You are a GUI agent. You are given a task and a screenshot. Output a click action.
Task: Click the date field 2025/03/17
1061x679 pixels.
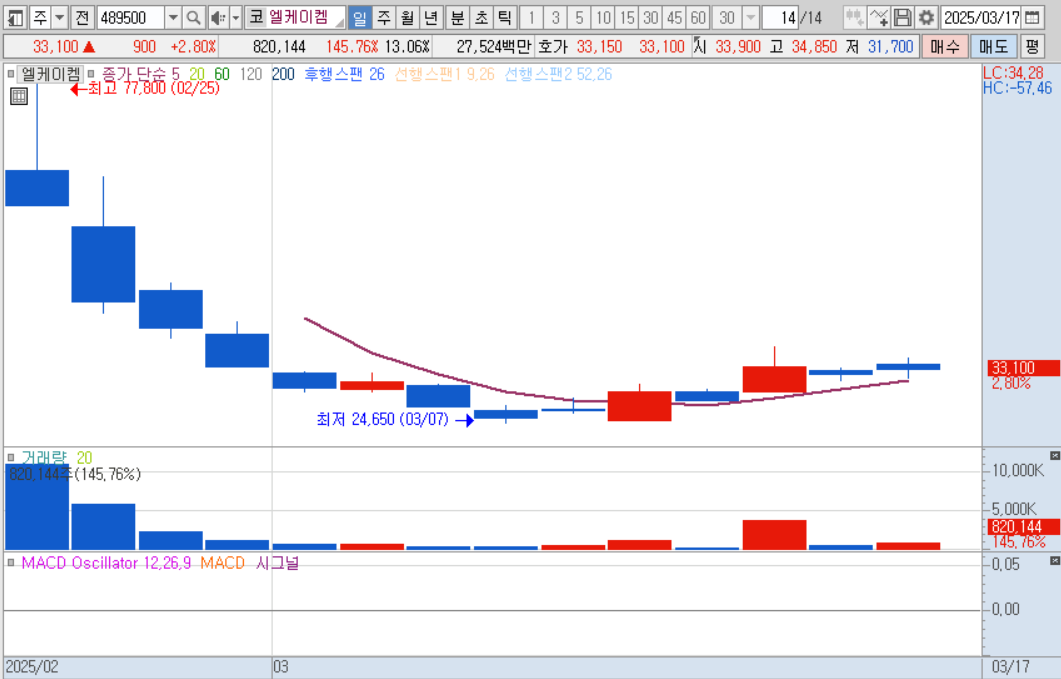[x=981, y=18]
